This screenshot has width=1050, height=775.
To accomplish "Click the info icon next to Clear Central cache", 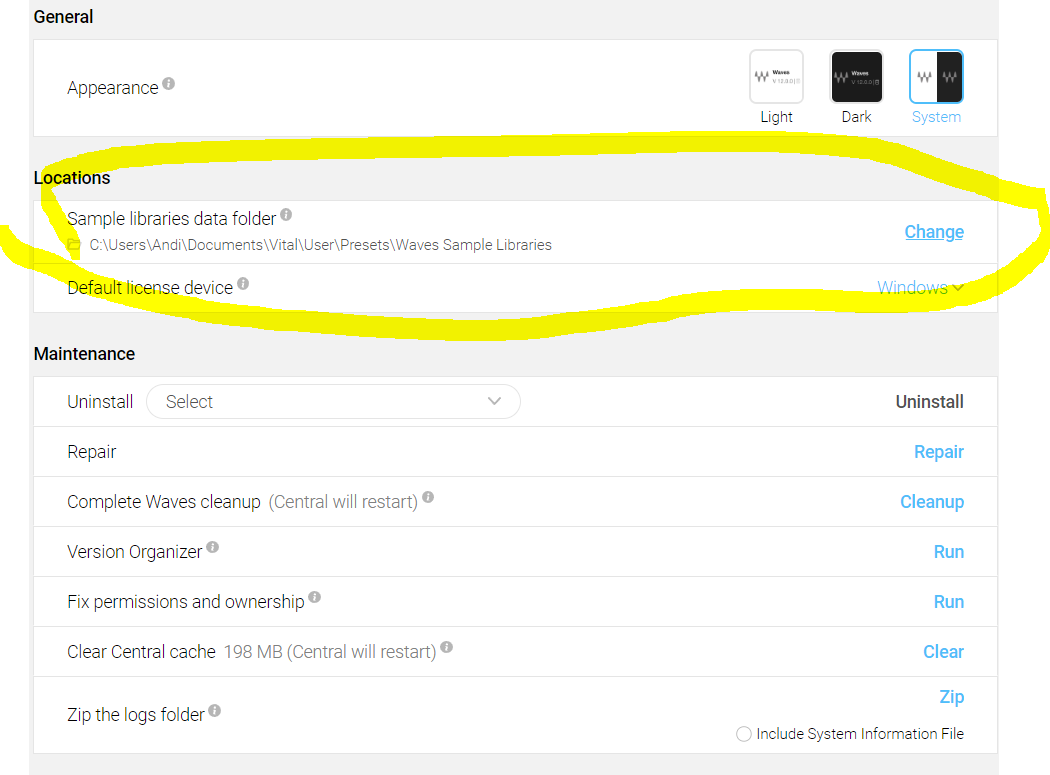I will tap(447, 647).
